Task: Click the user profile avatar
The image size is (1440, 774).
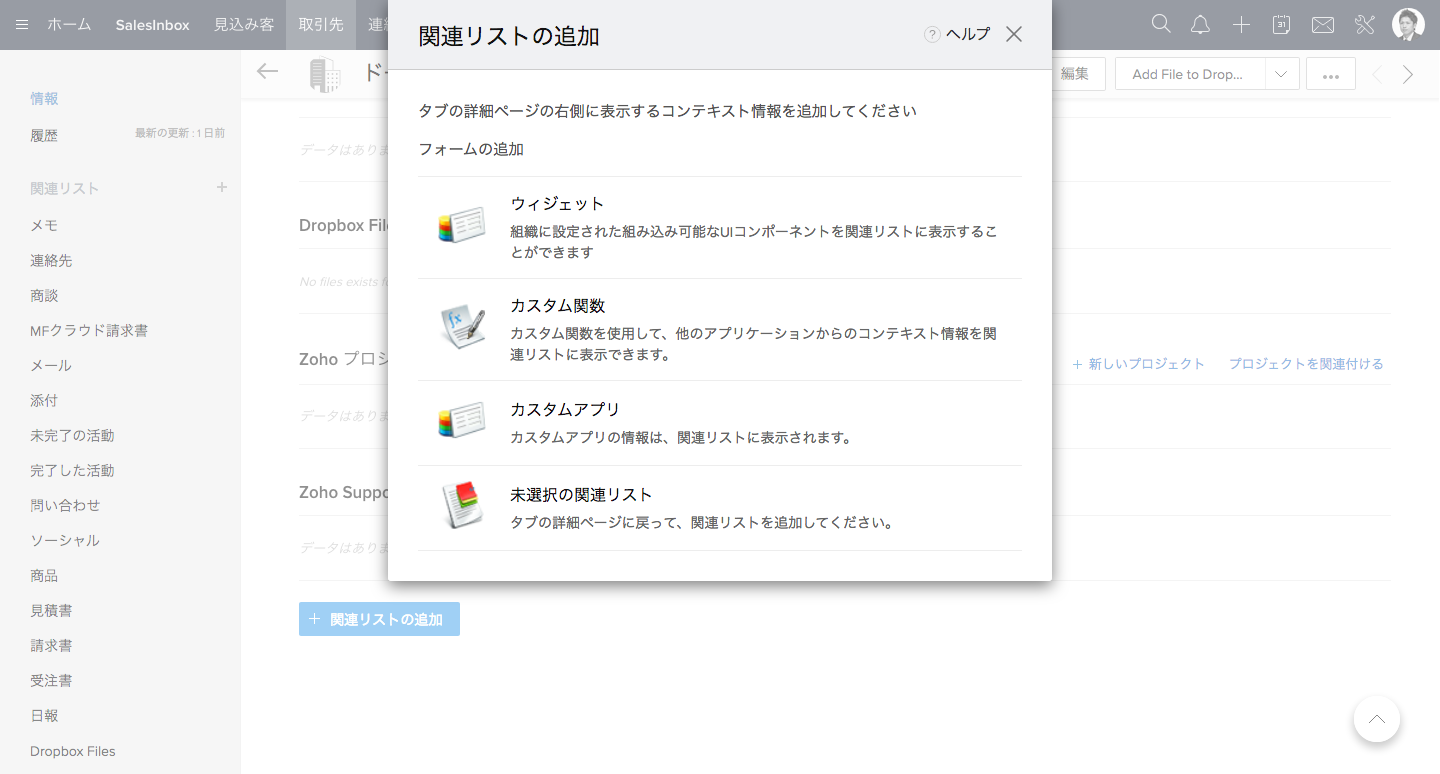Action: coord(1408,25)
